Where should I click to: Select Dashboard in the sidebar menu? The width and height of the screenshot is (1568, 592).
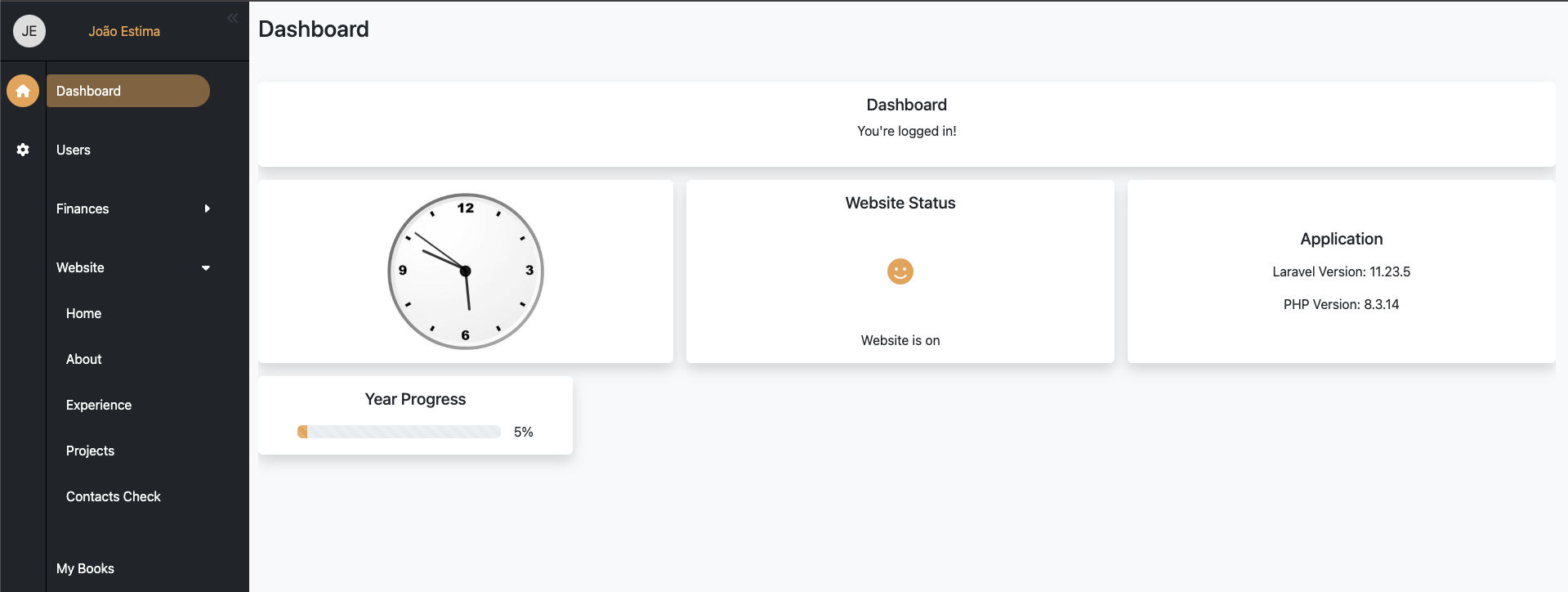coord(128,91)
